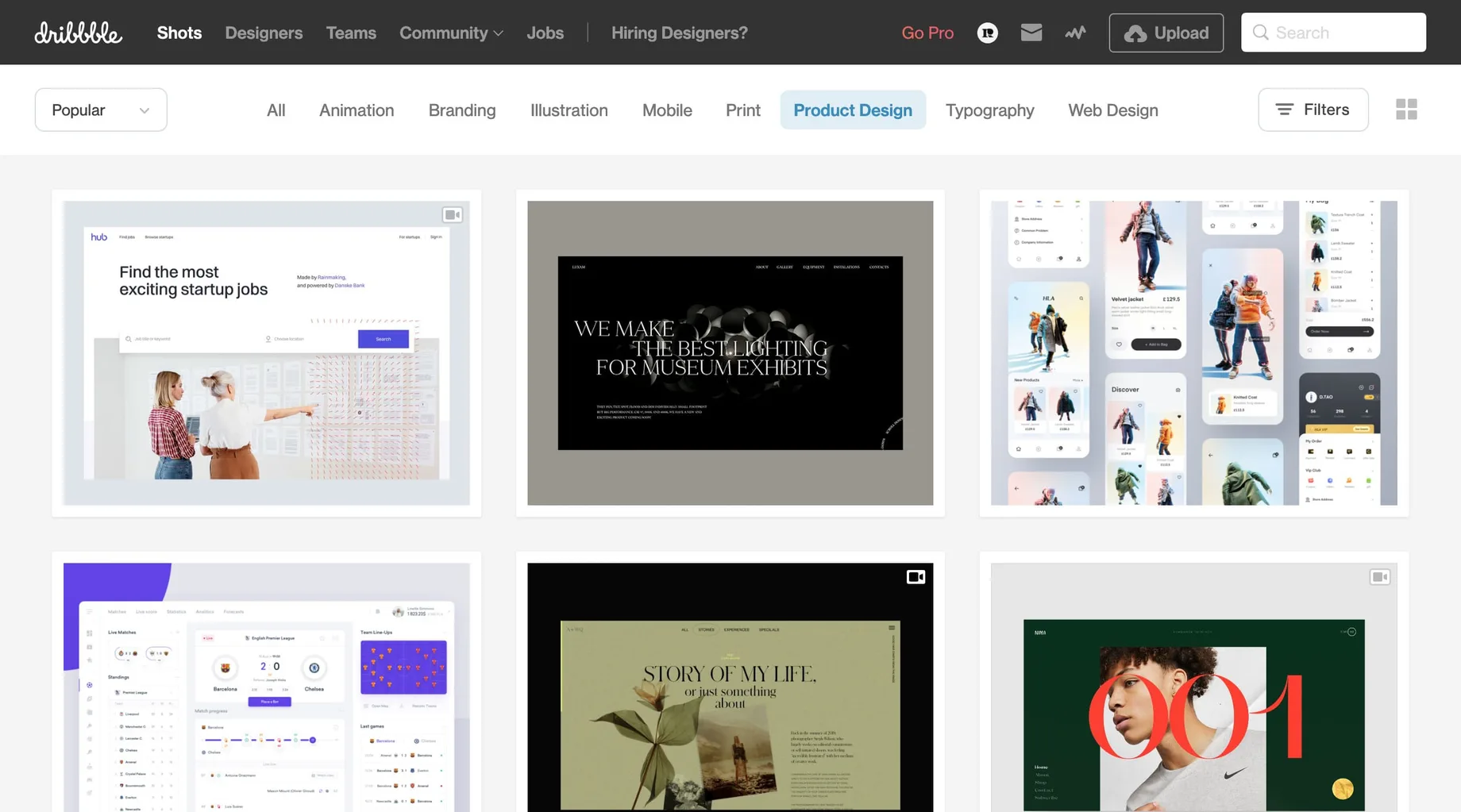Click the video icon on Story of My Life shot

pos(916,577)
